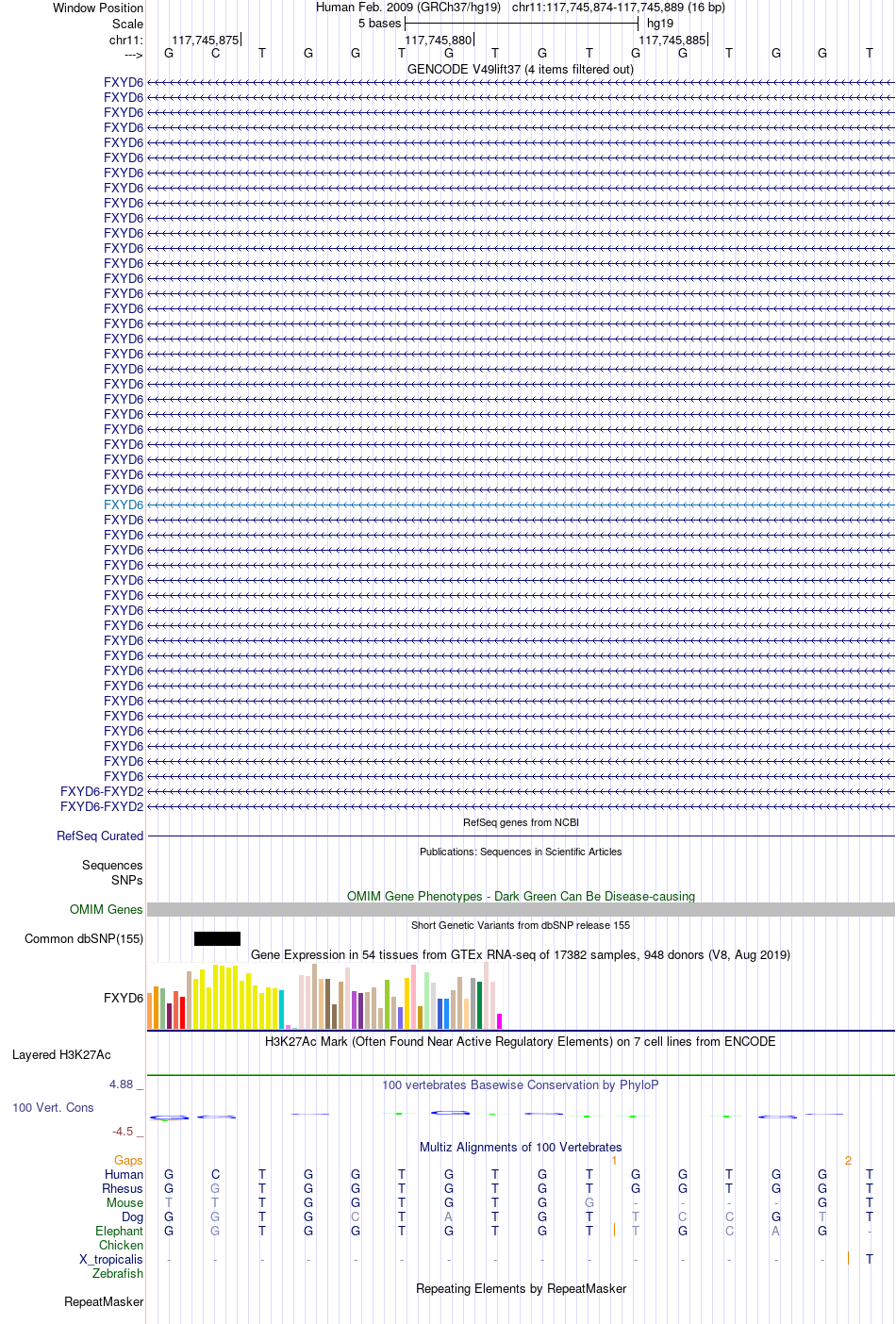
Task: Open the PhyloP Basewise Conservation title
Action: (521, 1084)
